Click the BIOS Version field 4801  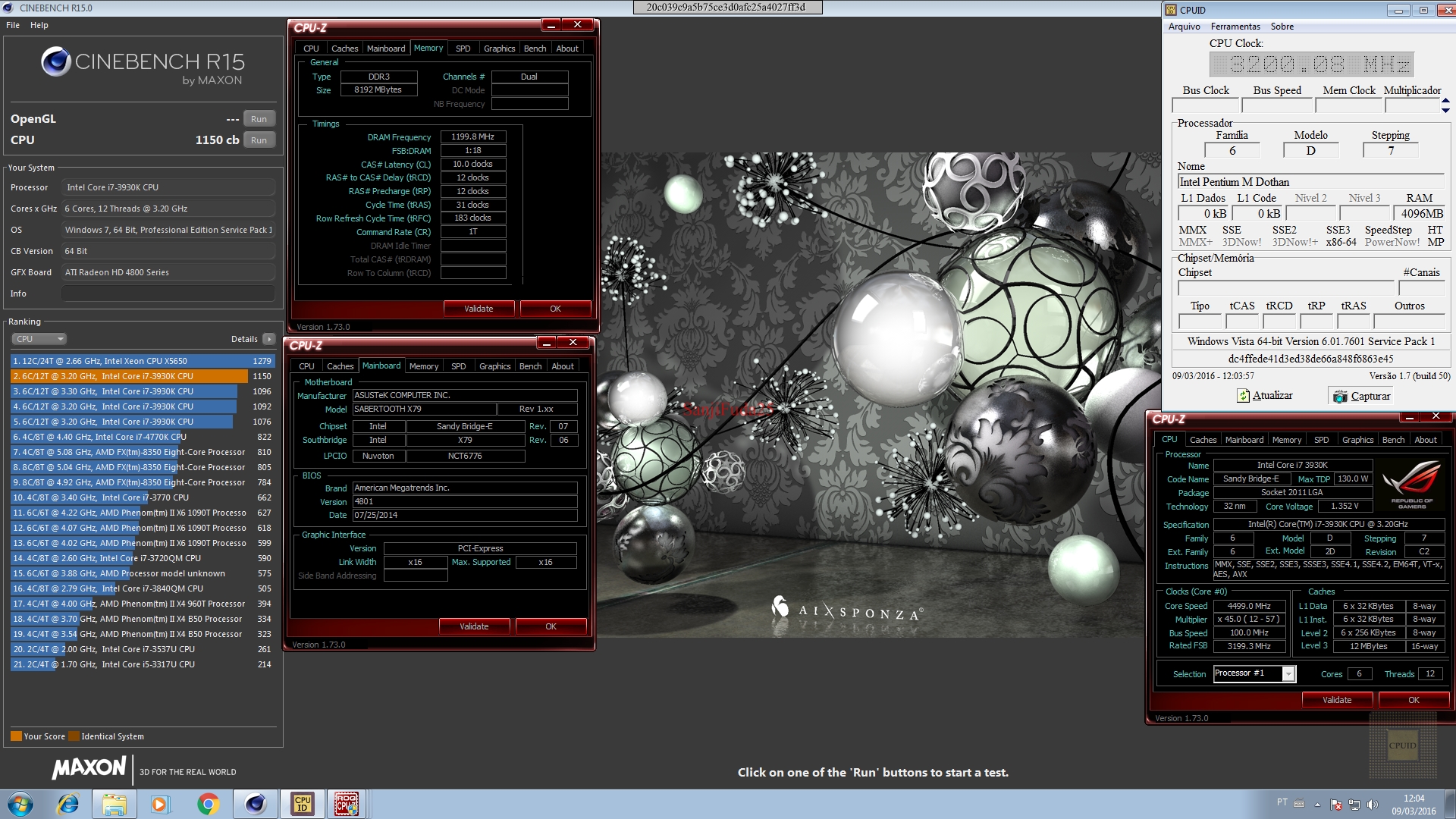pos(464,501)
